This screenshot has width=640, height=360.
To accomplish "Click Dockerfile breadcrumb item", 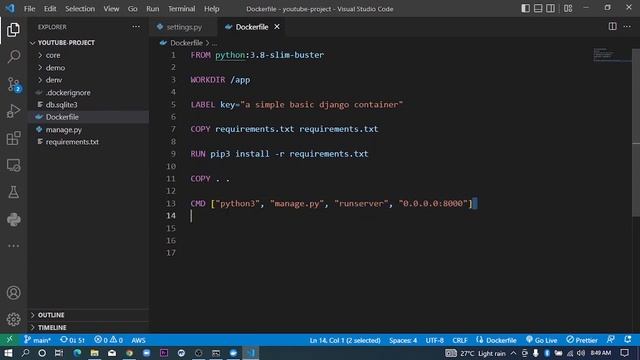I will click(x=186, y=43).
